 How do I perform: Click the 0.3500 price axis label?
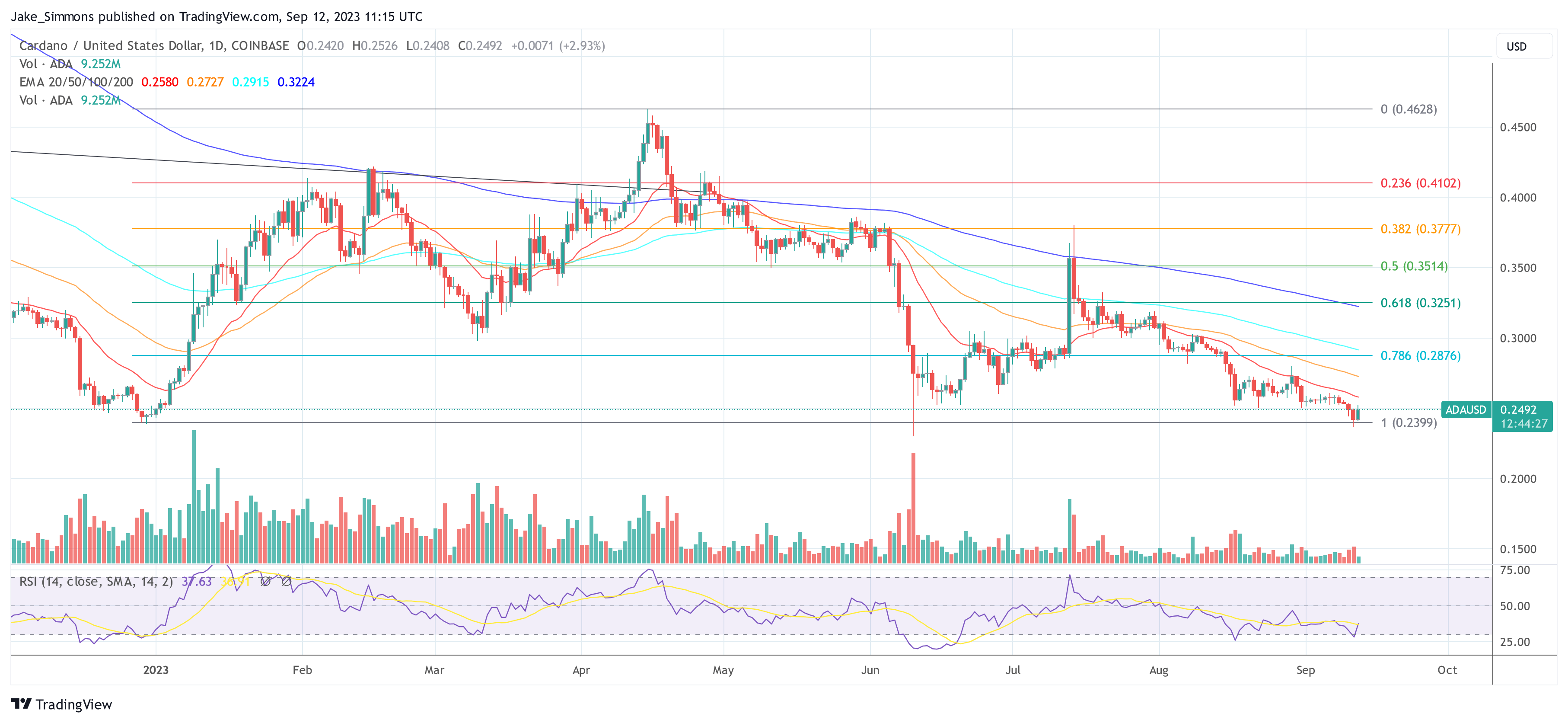click(1518, 268)
